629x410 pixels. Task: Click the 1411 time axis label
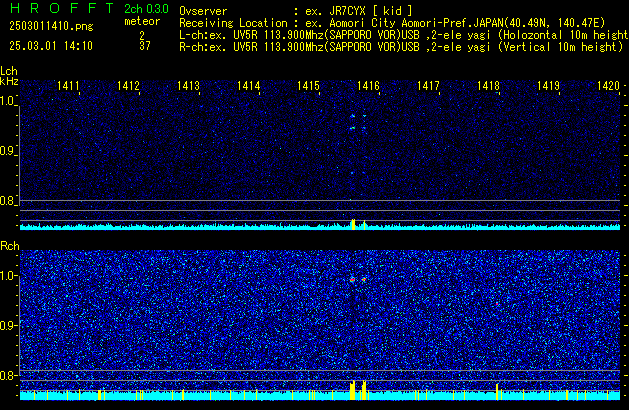coord(68,86)
